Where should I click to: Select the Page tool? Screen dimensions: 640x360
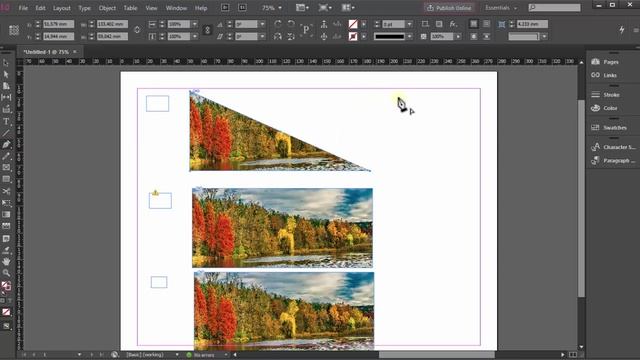pos(6,86)
